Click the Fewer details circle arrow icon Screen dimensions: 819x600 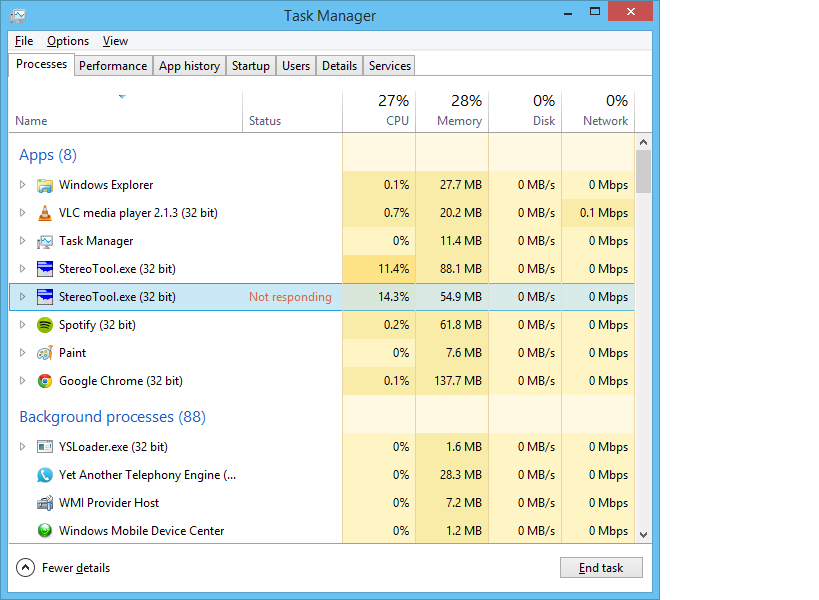pyautogui.click(x=26, y=568)
